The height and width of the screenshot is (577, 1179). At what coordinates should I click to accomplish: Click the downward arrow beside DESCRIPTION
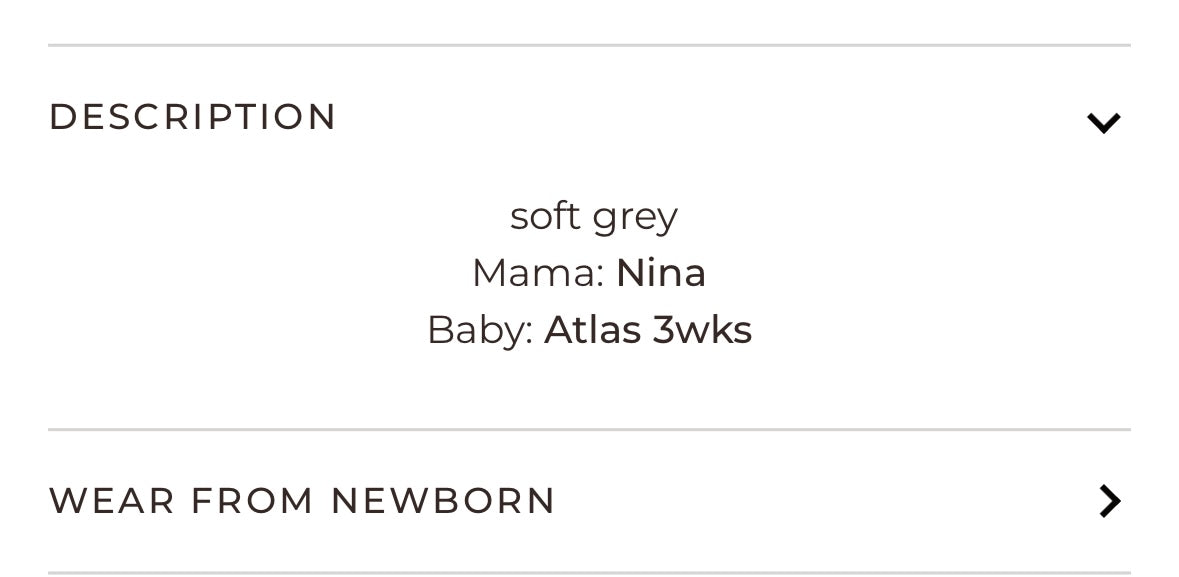(1103, 123)
